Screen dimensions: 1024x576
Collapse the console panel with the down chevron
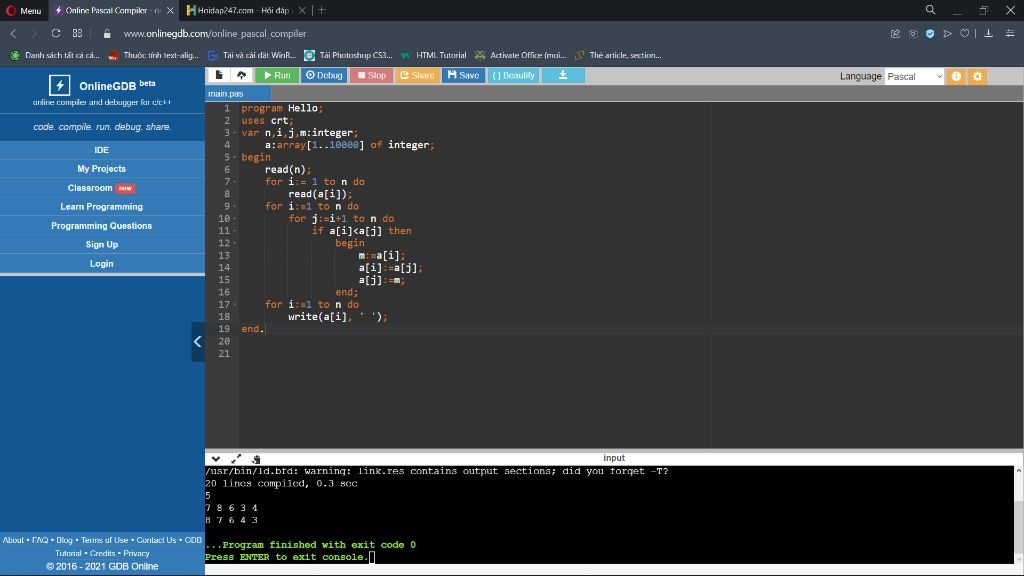coord(216,459)
